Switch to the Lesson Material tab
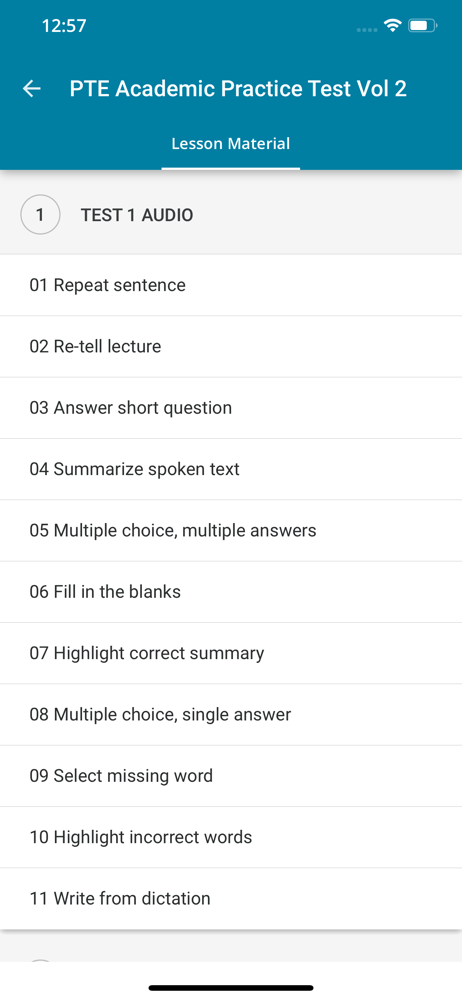The image size is (462, 1000). pos(230,144)
